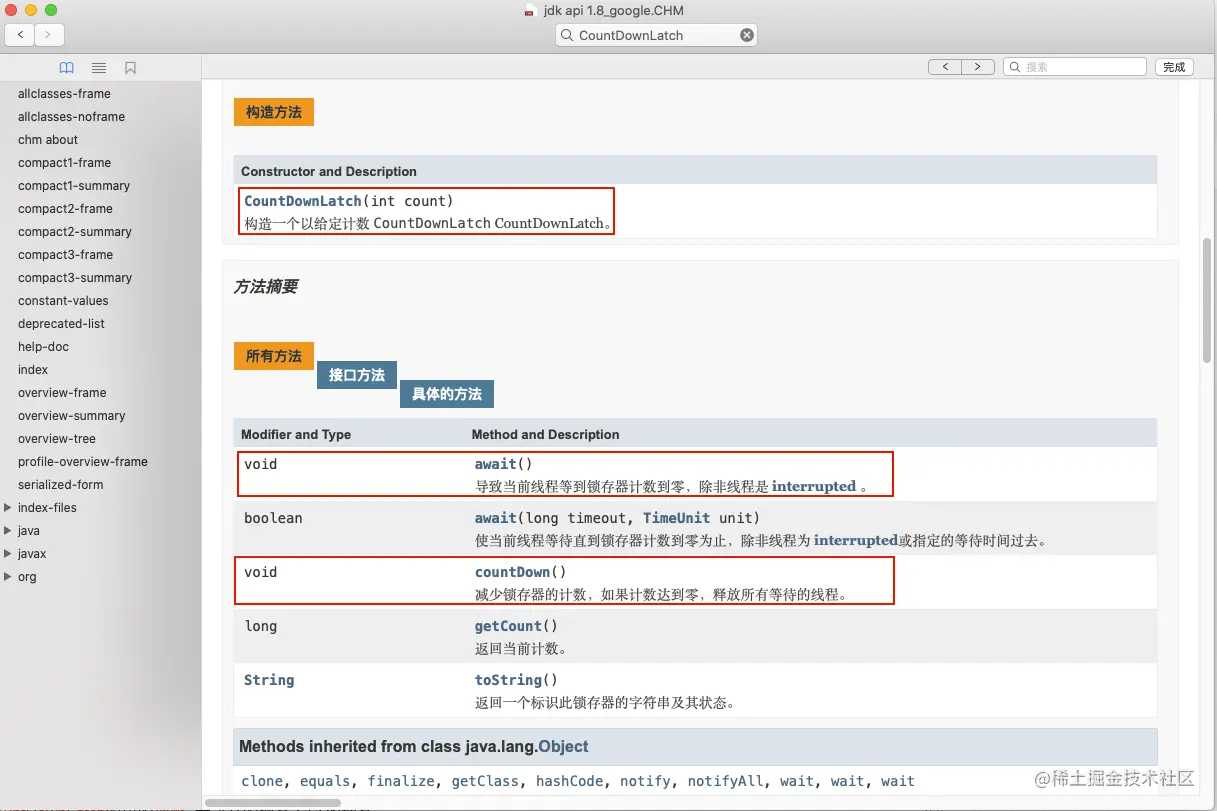Open the await(long timeout) method link
Screen dimensions: 1217x811
point(496,518)
